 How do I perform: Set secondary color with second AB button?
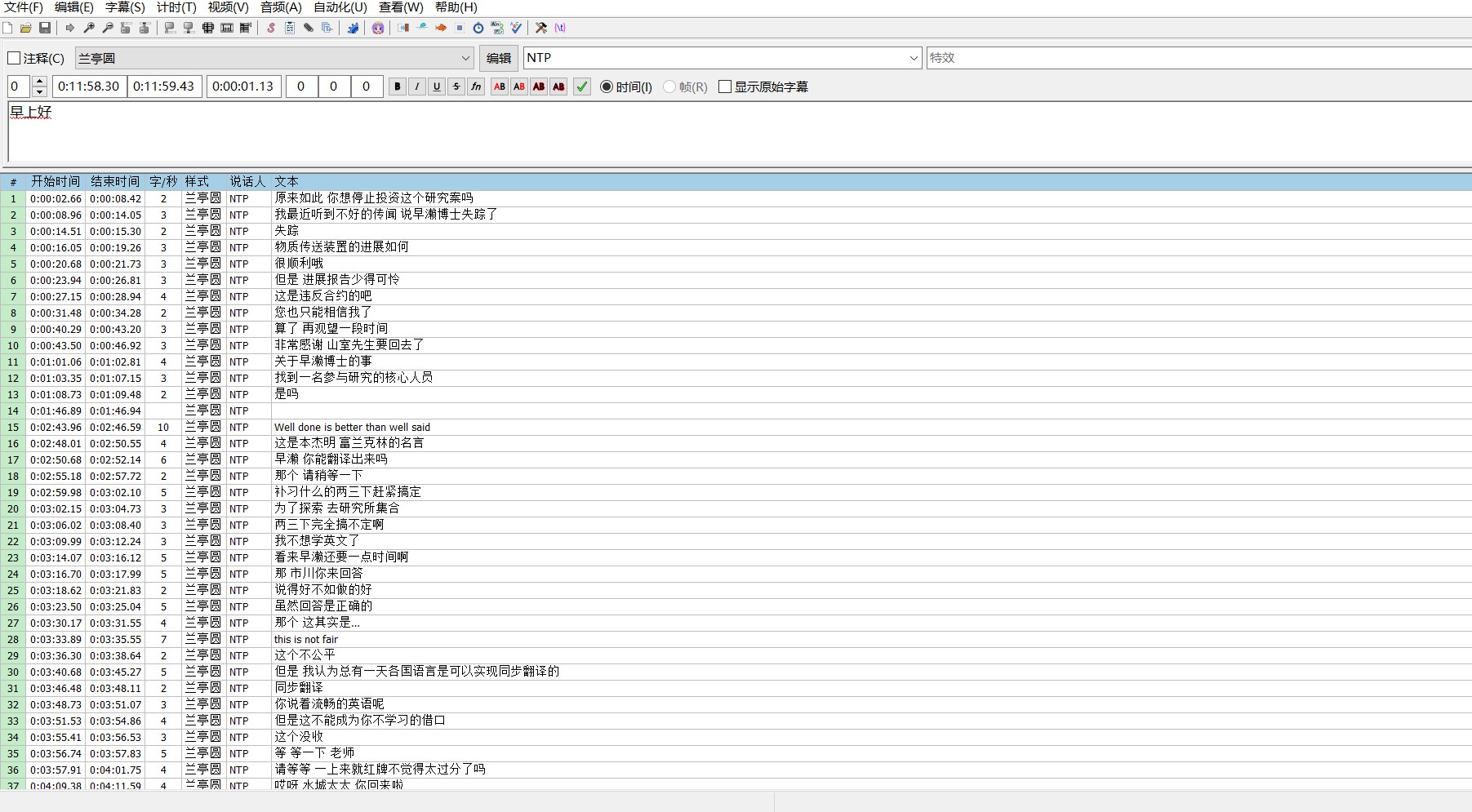[x=519, y=87]
